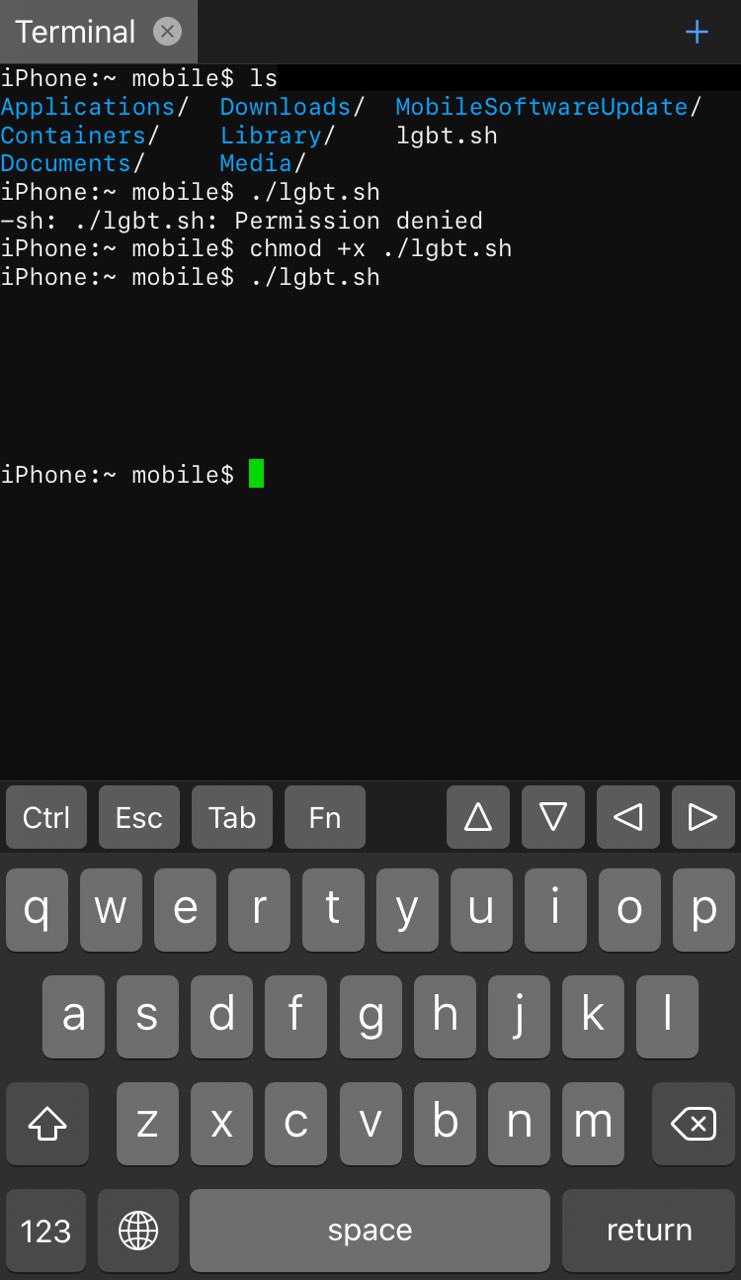Toggle the Shift key on keyboard
Screen dimensions: 741x1280
[47, 1124]
